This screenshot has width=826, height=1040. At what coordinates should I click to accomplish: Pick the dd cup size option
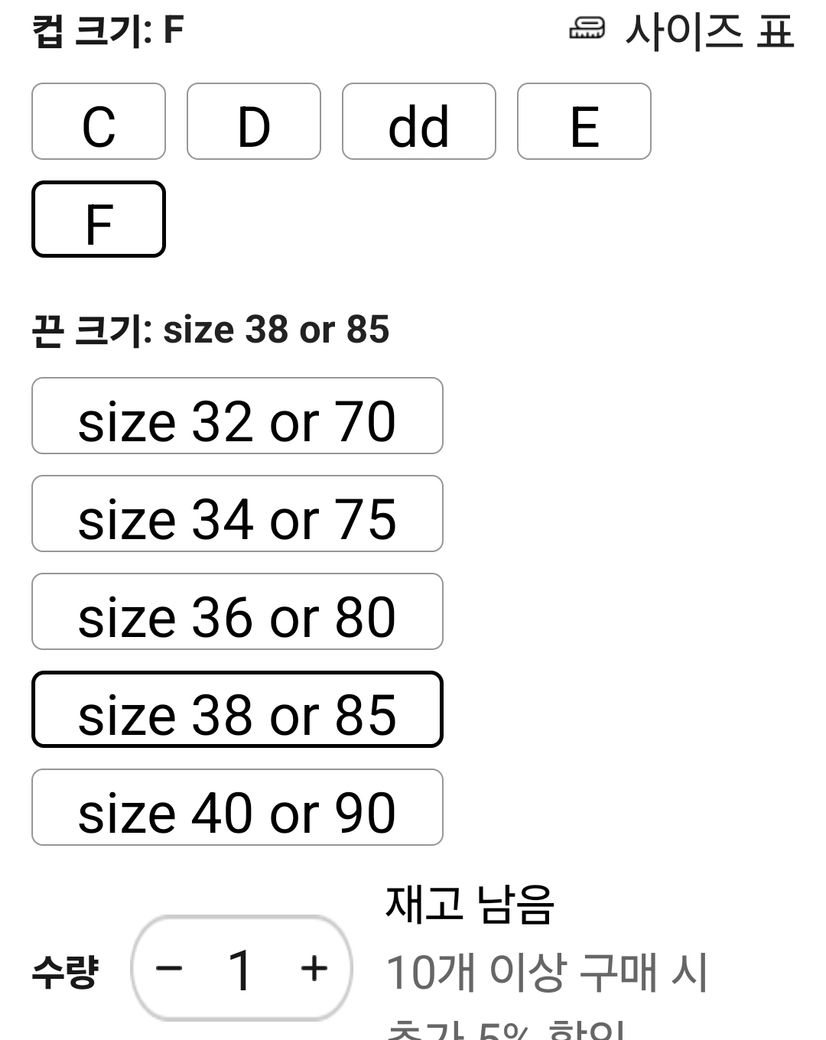418,122
